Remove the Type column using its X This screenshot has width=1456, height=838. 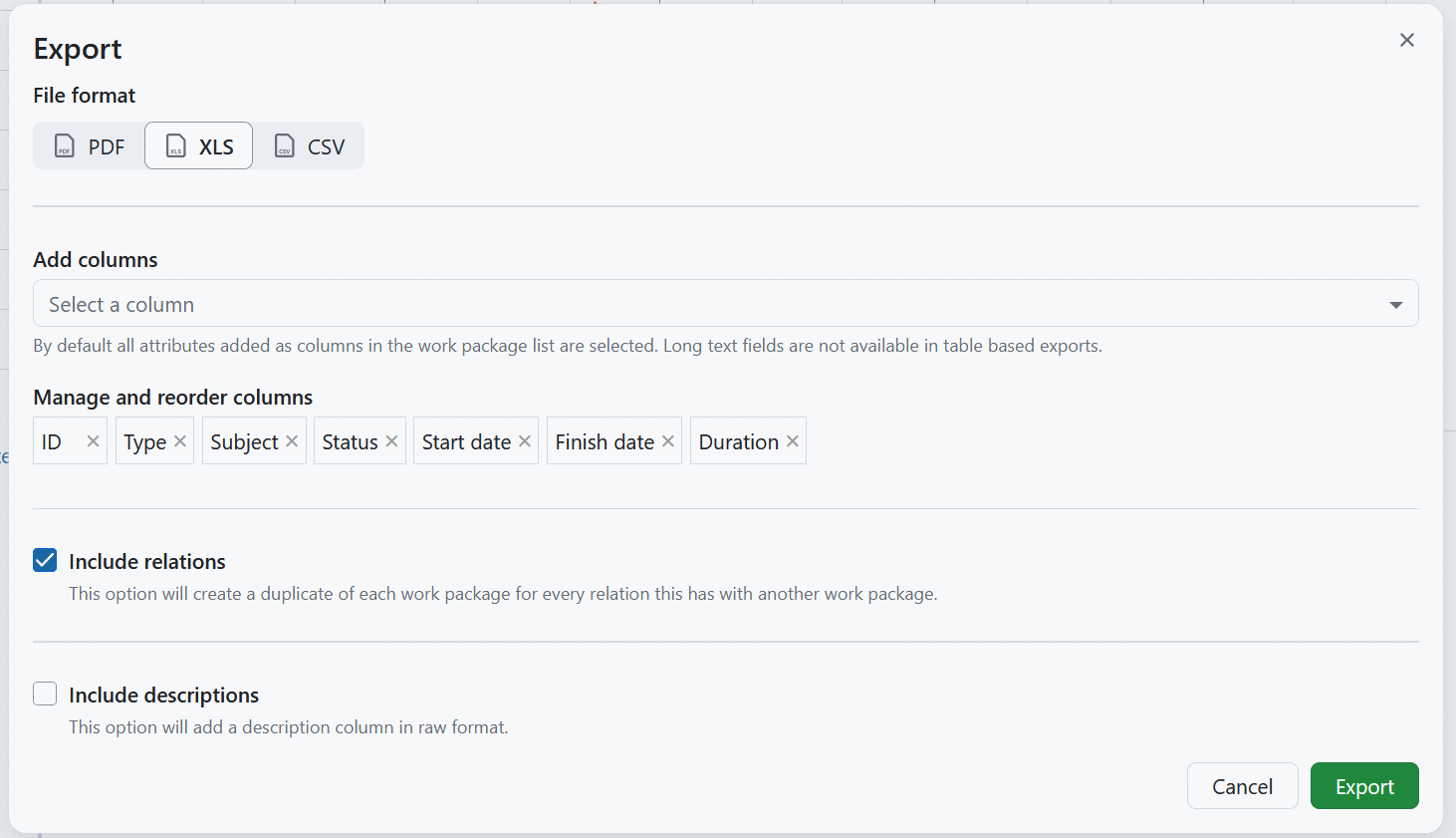point(180,441)
